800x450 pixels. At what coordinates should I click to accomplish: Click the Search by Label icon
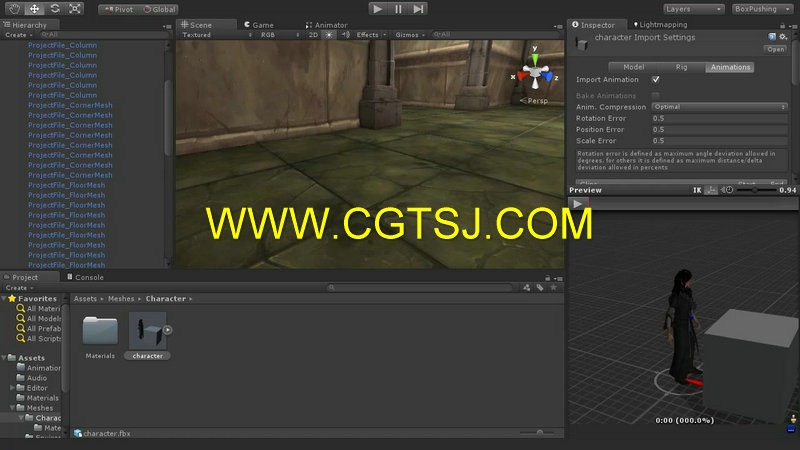[540, 288]
